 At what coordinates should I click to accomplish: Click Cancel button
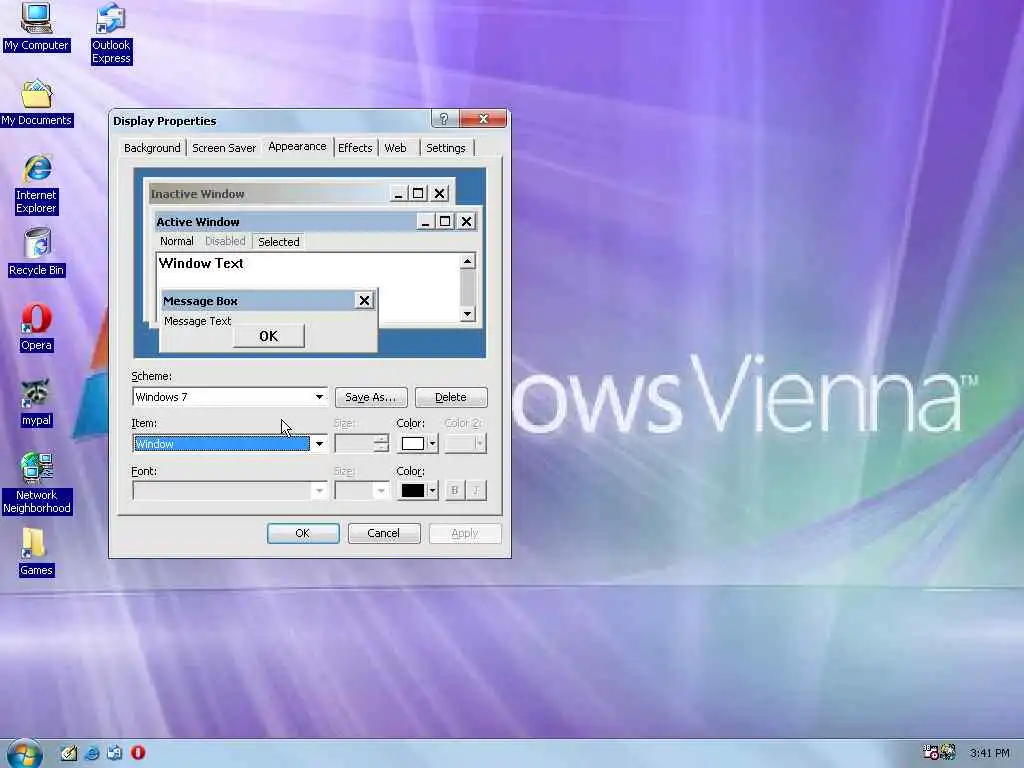(x=384, y=534)
